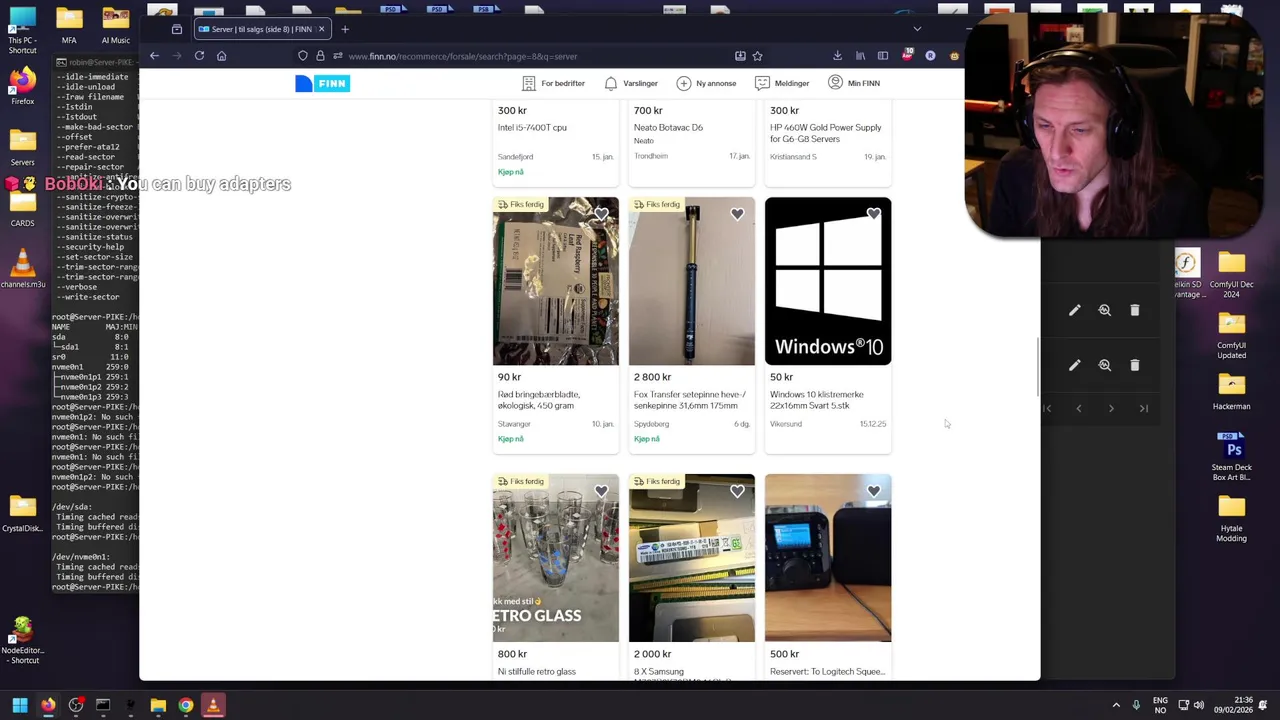Click the padlock site information icon
This screenshot has width=1280, height=720.
320,56
